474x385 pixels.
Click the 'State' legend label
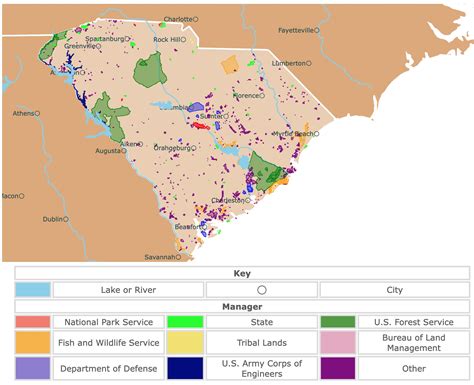pos(262,322)
